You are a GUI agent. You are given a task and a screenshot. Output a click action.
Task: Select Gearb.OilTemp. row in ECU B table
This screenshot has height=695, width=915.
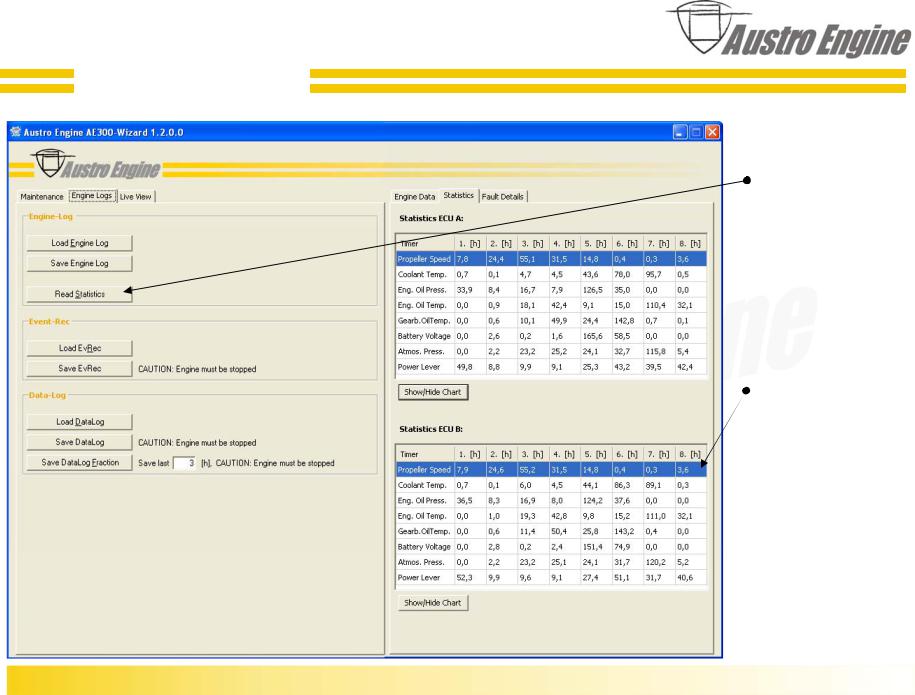(551, 532)
